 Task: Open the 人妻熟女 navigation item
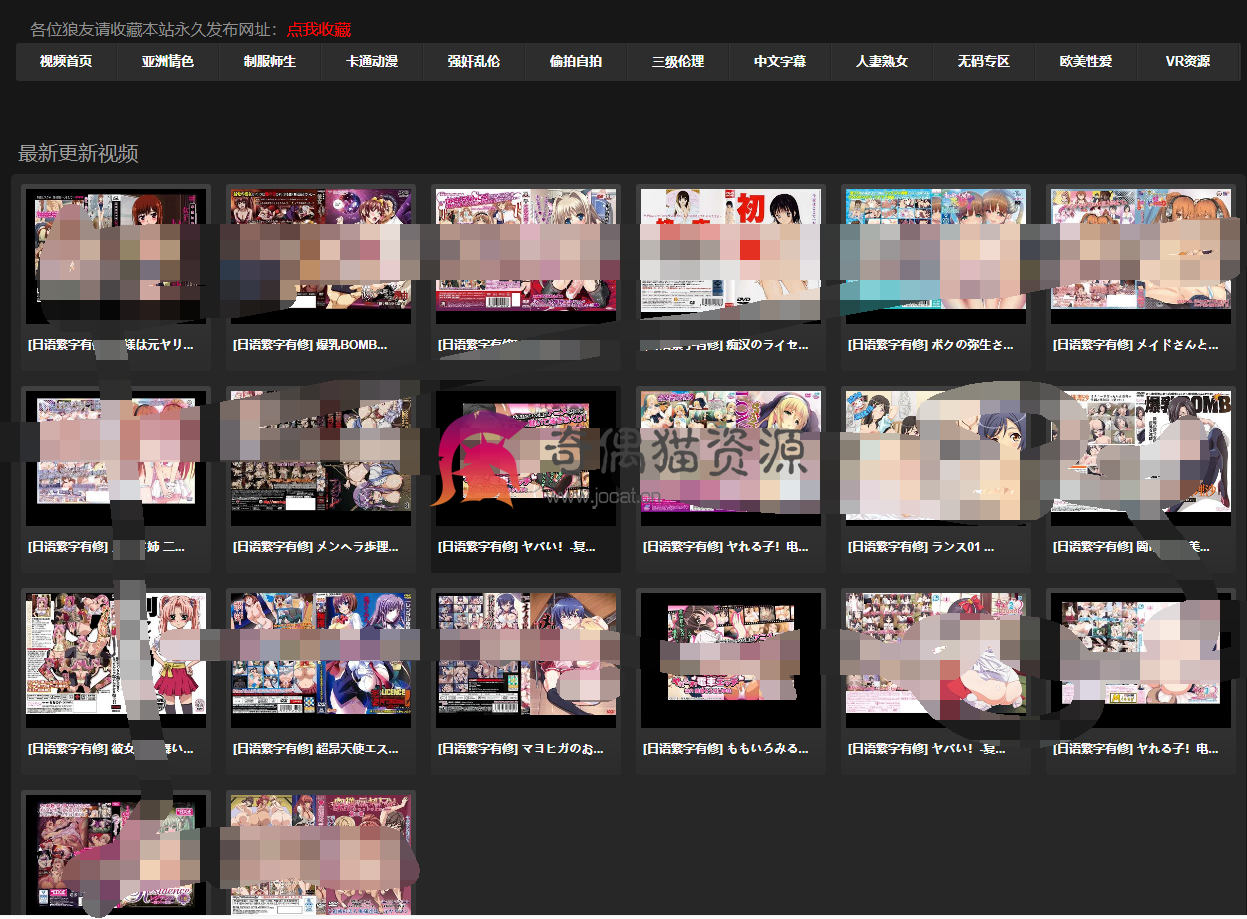point(882,62)
